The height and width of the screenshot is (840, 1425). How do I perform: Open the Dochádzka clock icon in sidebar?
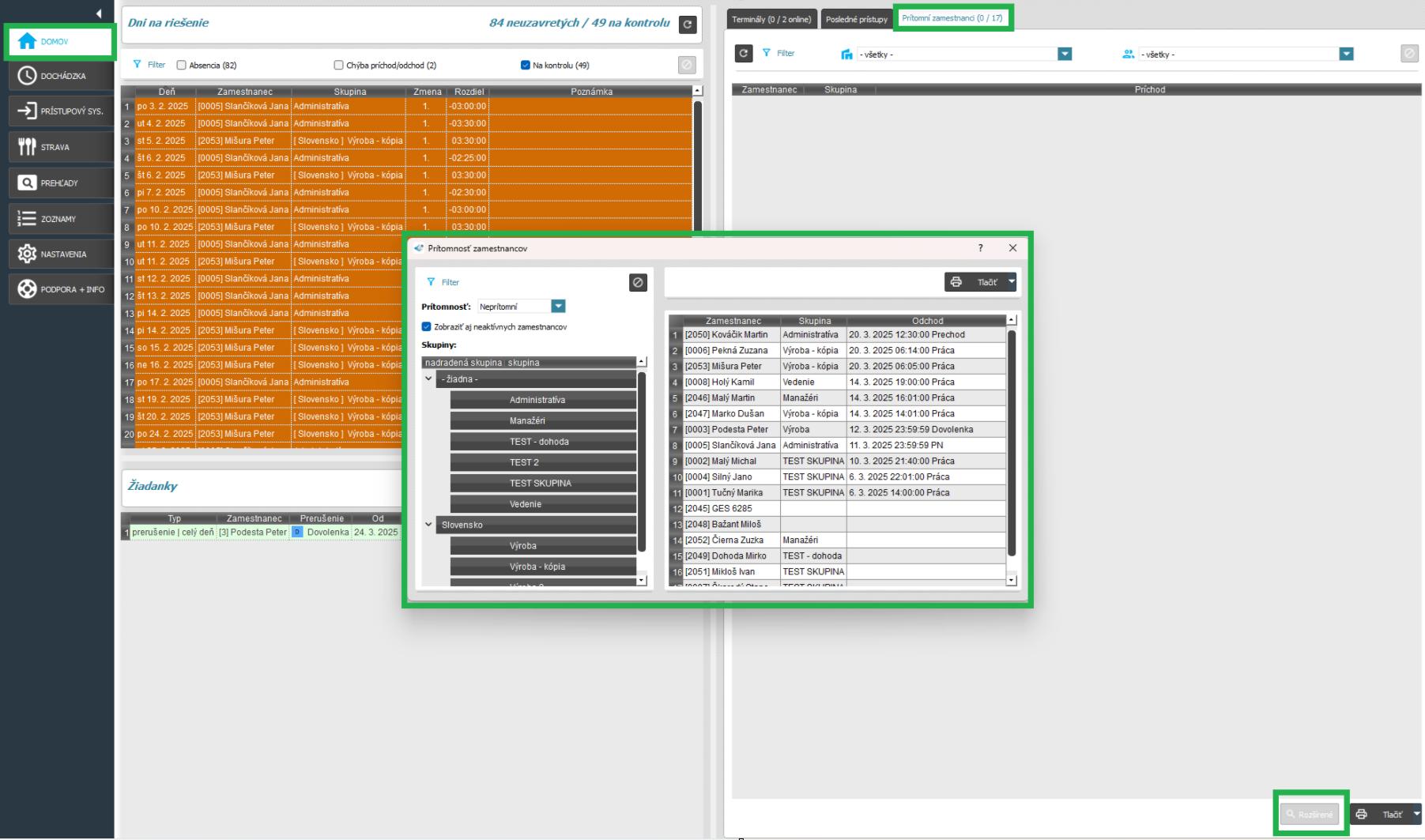click(28, 76)
